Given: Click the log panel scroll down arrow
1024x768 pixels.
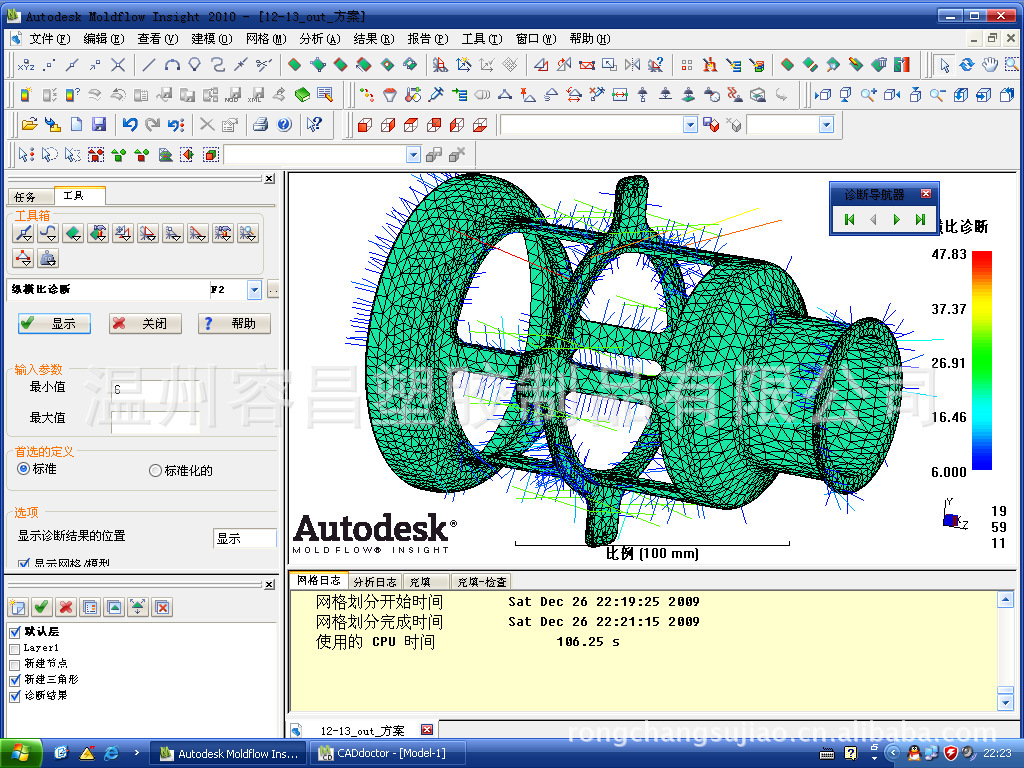Looking at the screenshot, I should (x=1005, y=703).
